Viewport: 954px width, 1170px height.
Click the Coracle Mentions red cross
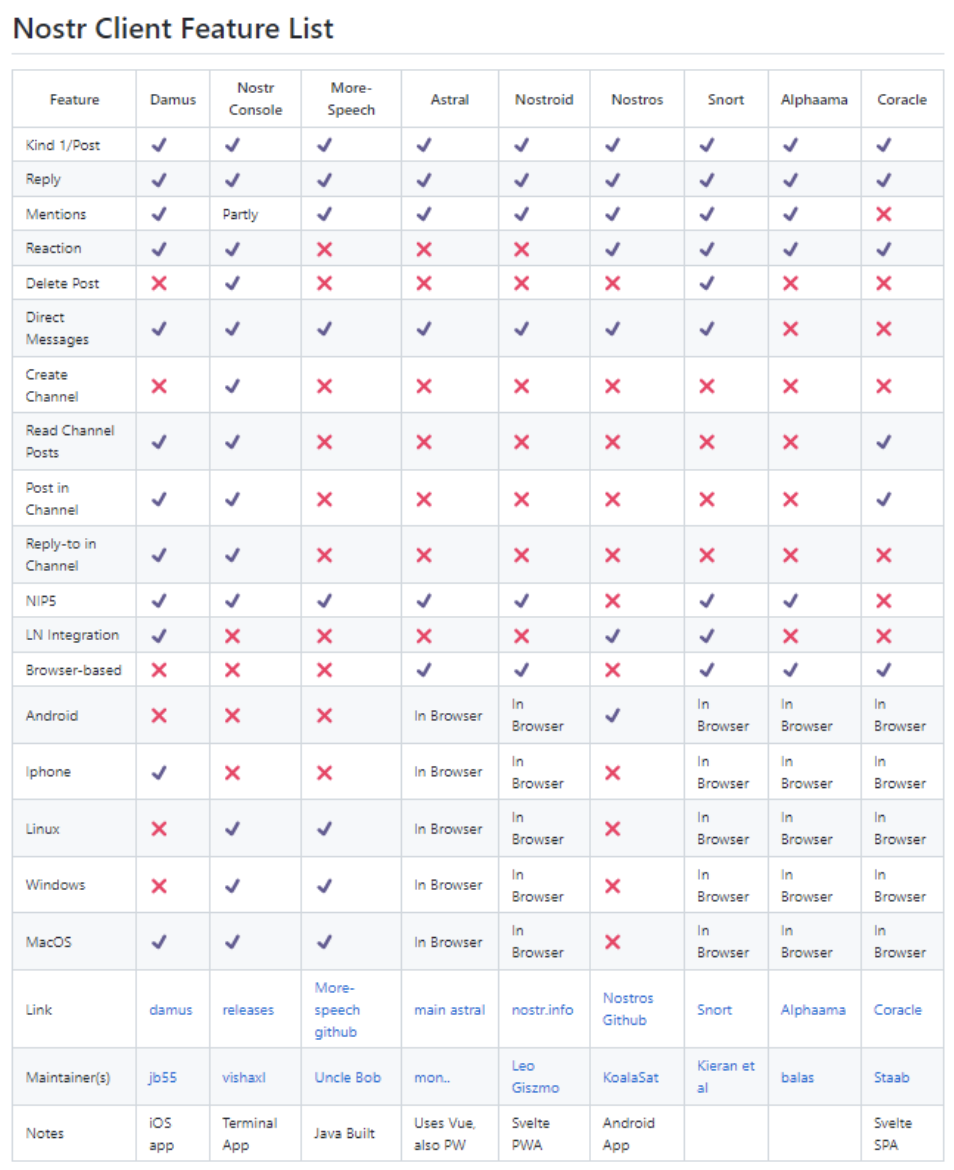point(883,214)
